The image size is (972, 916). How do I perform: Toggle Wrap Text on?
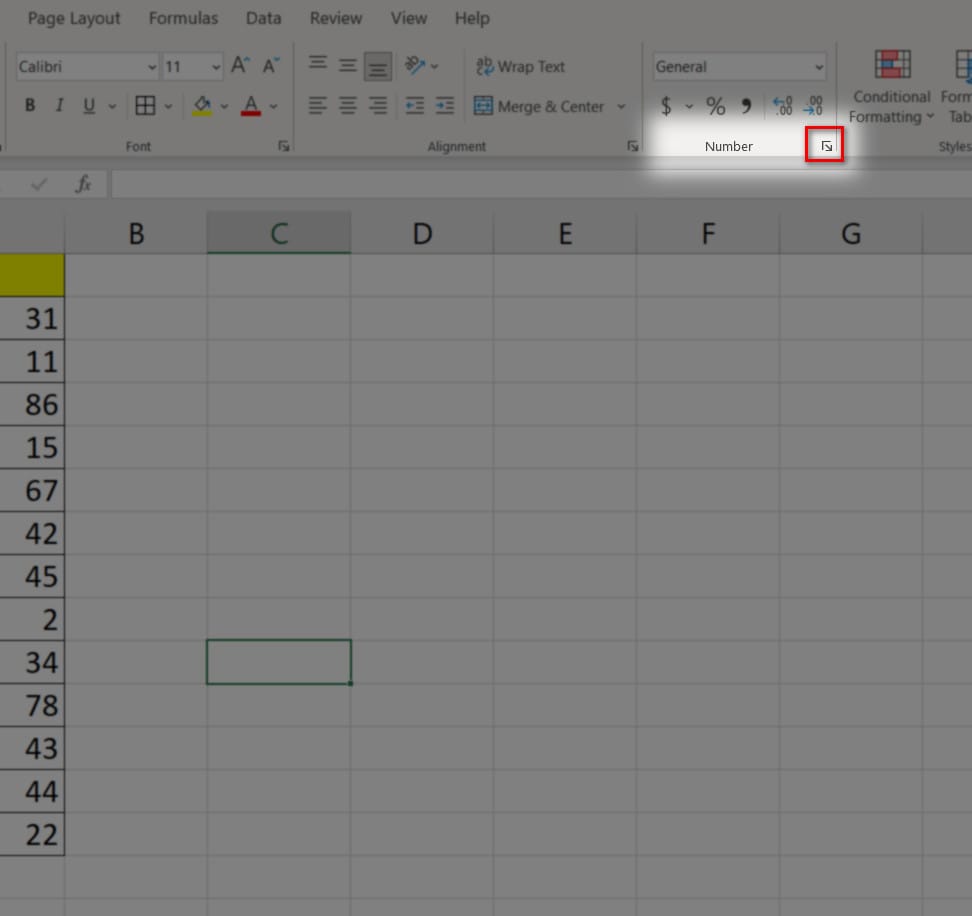[520, 67]
